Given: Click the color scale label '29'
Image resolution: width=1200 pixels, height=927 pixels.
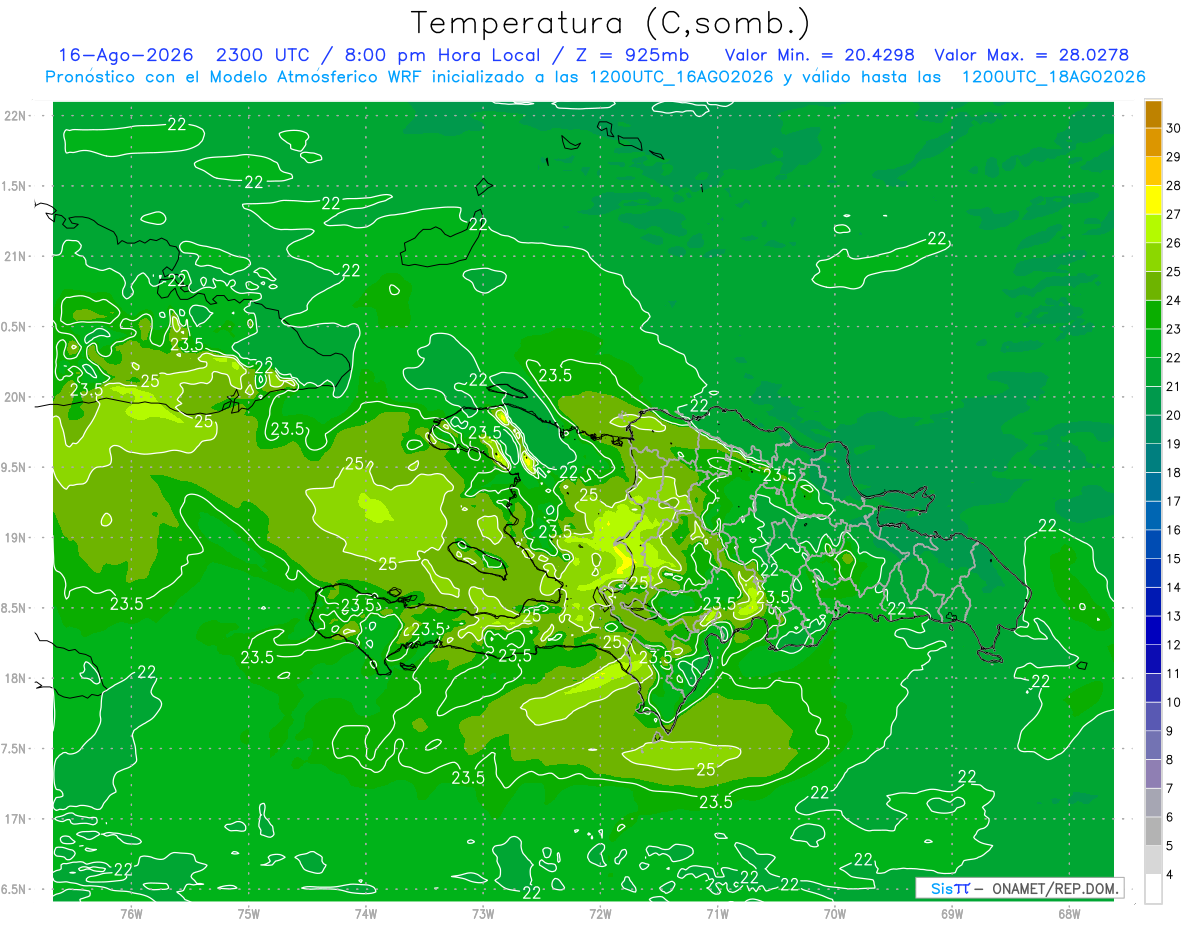Looking at the screenshot, I should click(x=1175, y=156).
